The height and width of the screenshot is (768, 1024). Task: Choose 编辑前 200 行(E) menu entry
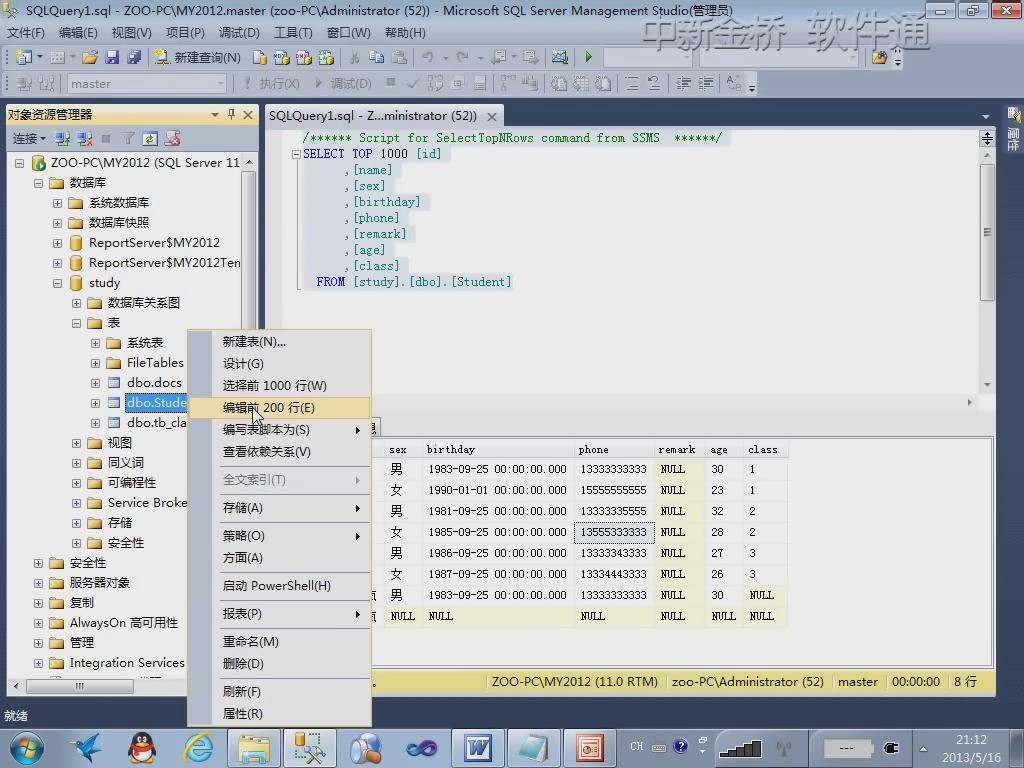[280, 408]
